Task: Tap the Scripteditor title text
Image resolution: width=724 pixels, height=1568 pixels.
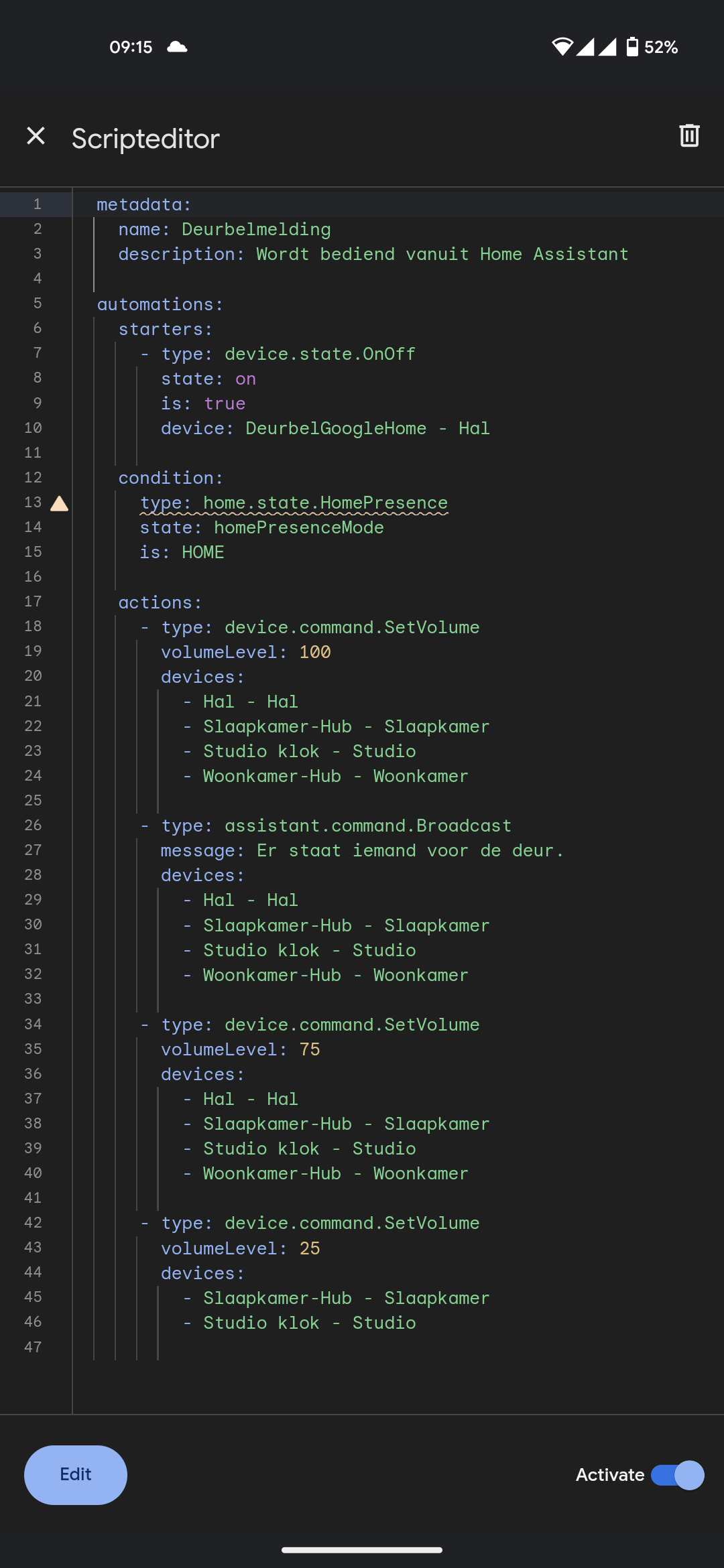Action: click(x=145, y=139)
